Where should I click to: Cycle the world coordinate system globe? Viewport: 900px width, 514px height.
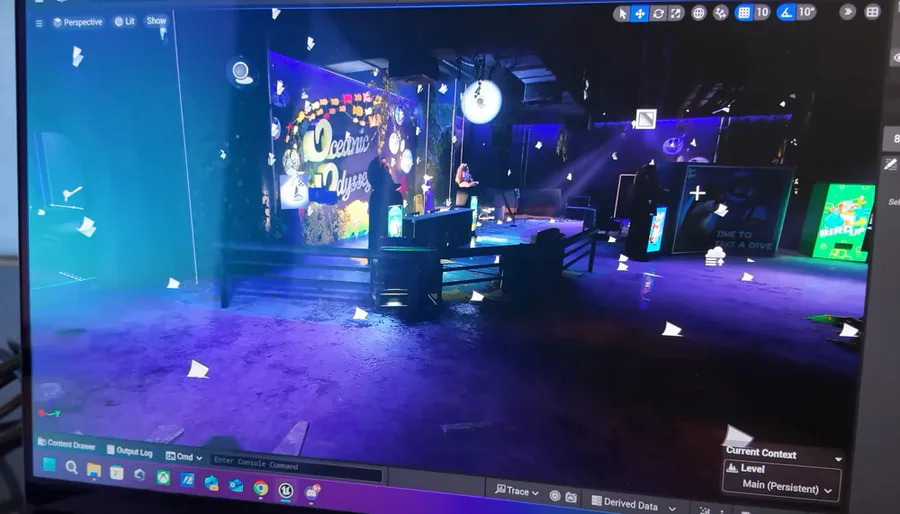[699, 13]
